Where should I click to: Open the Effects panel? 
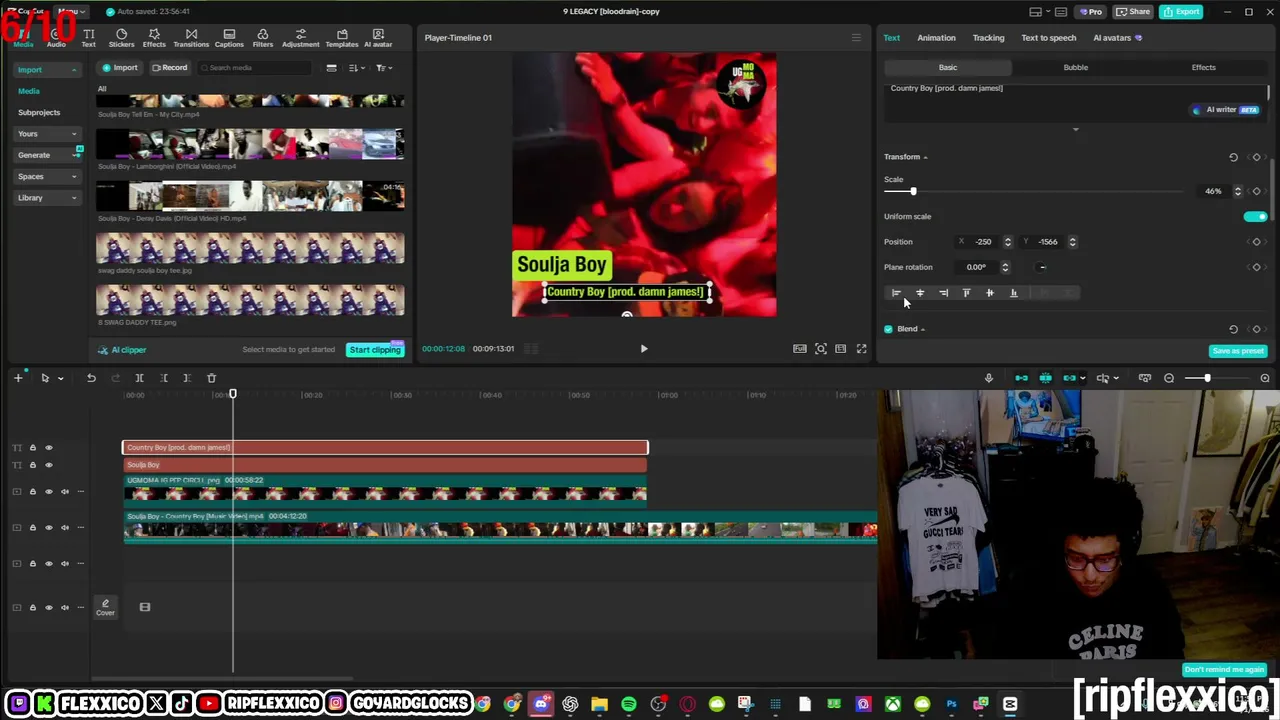point(154,38)
